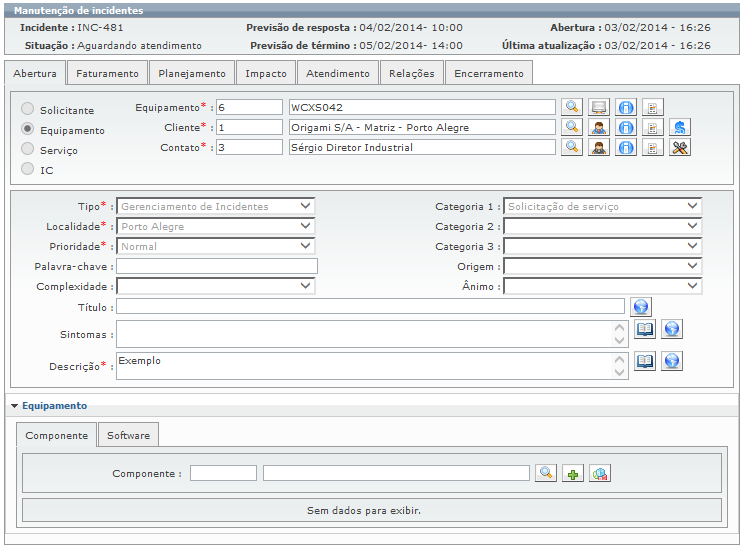The height and width of the screenshot is (549, 744).
Task: Click the search magnifier in the Contato row
Action: [x=572, y=148]
